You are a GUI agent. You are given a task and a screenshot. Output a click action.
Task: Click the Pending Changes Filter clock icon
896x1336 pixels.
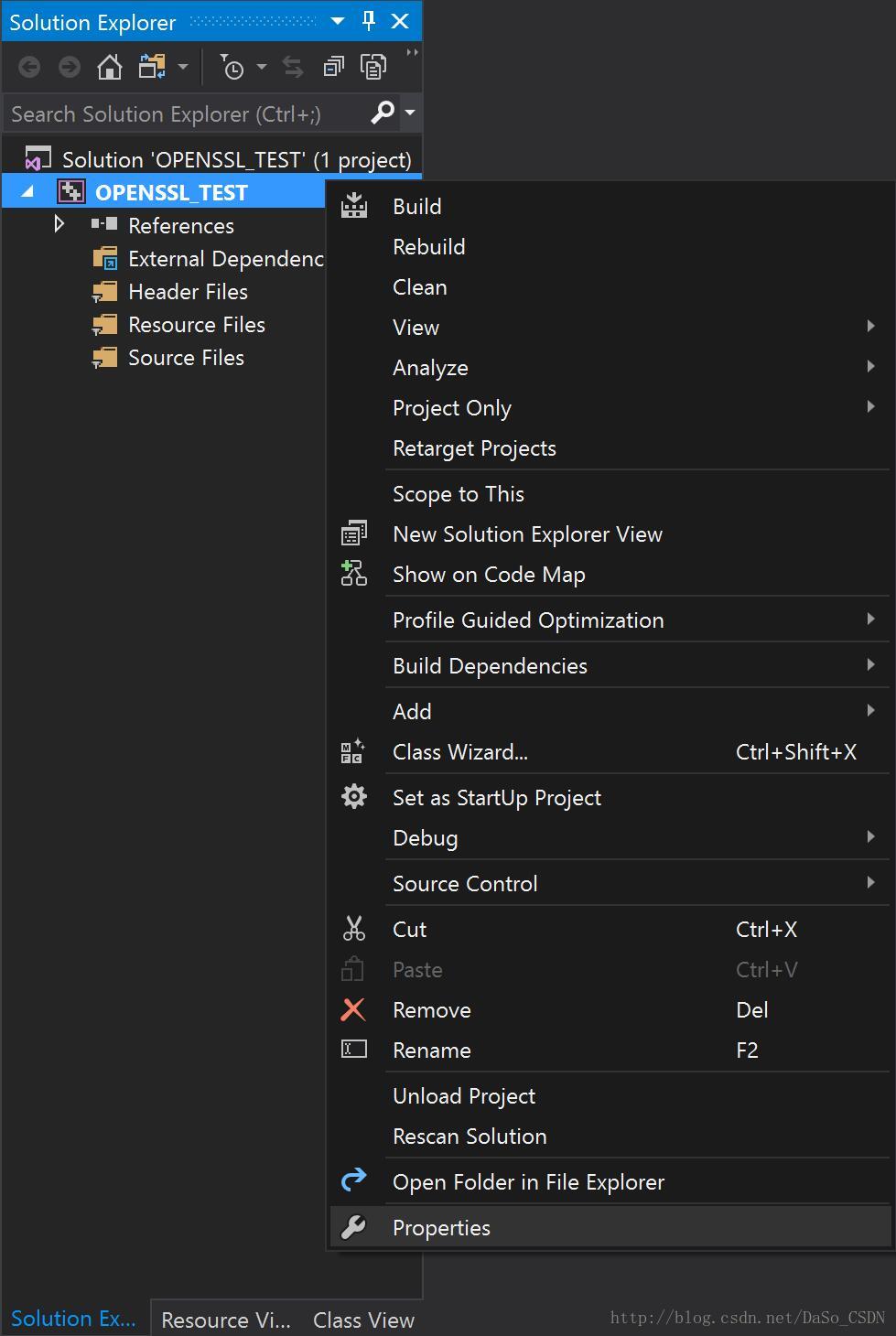(x=232, y=67)
